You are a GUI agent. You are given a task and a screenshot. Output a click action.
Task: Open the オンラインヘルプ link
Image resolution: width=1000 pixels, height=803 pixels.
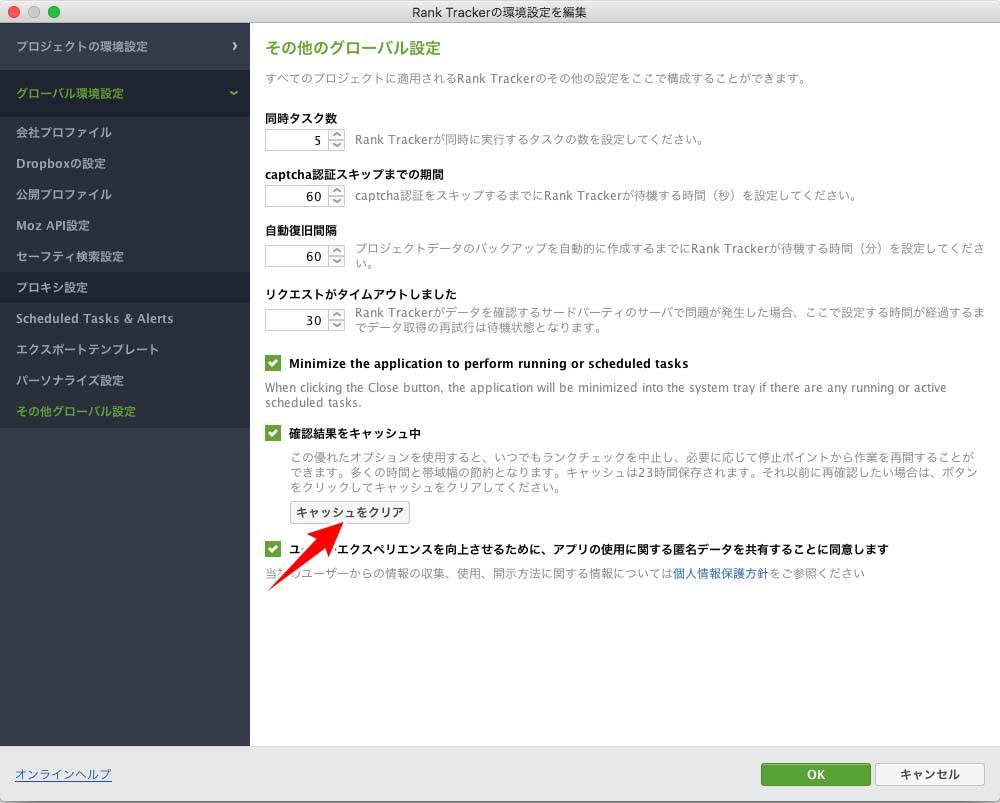pos(63,774)
